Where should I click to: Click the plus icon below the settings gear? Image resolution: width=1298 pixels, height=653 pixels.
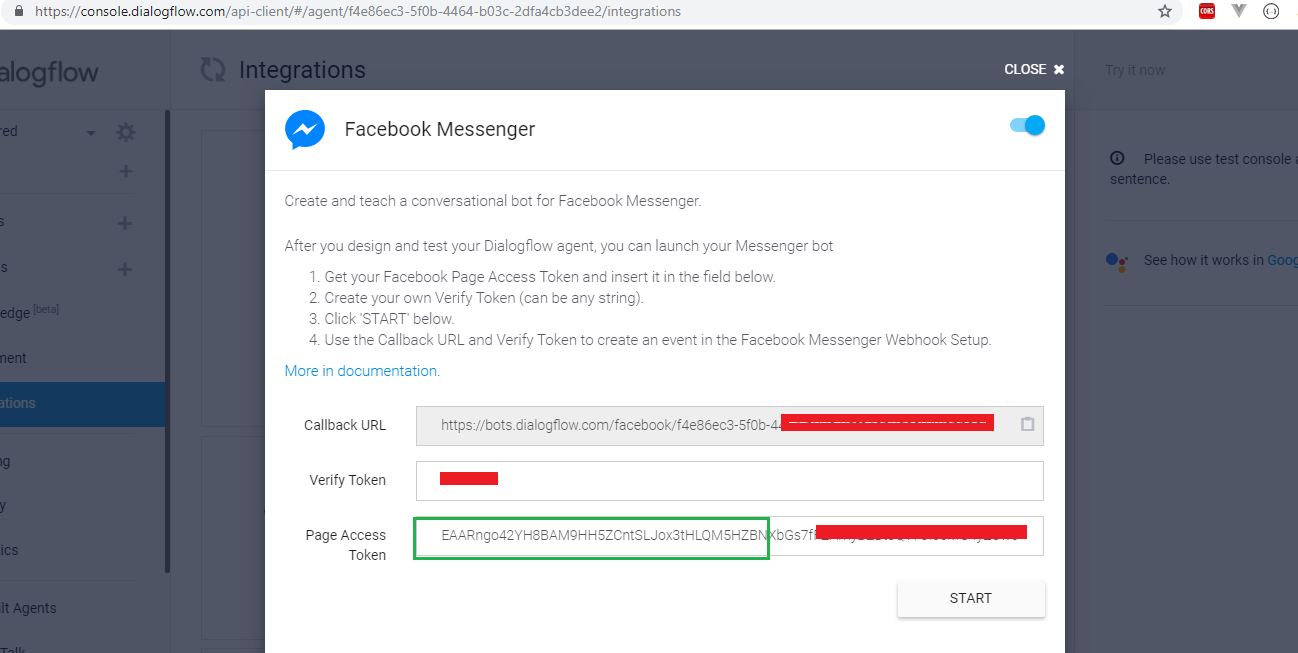(125, 171)
